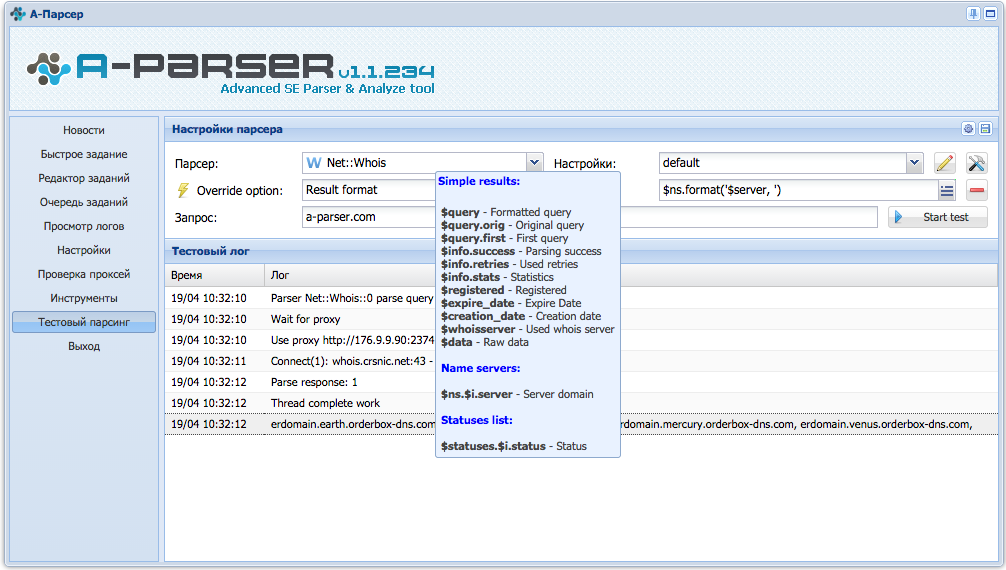Screen dimensions: 1006x570
Task: Start the test parsing
Action: (937, 217)
